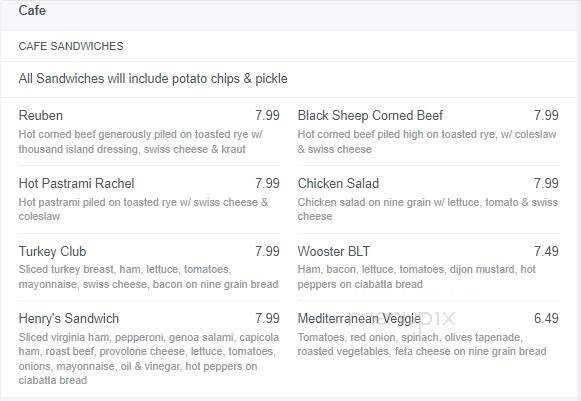Viewport: 581px width, 401px height.
Task: Click the Henry's Sandwich ingredients description
Action: 149,359
